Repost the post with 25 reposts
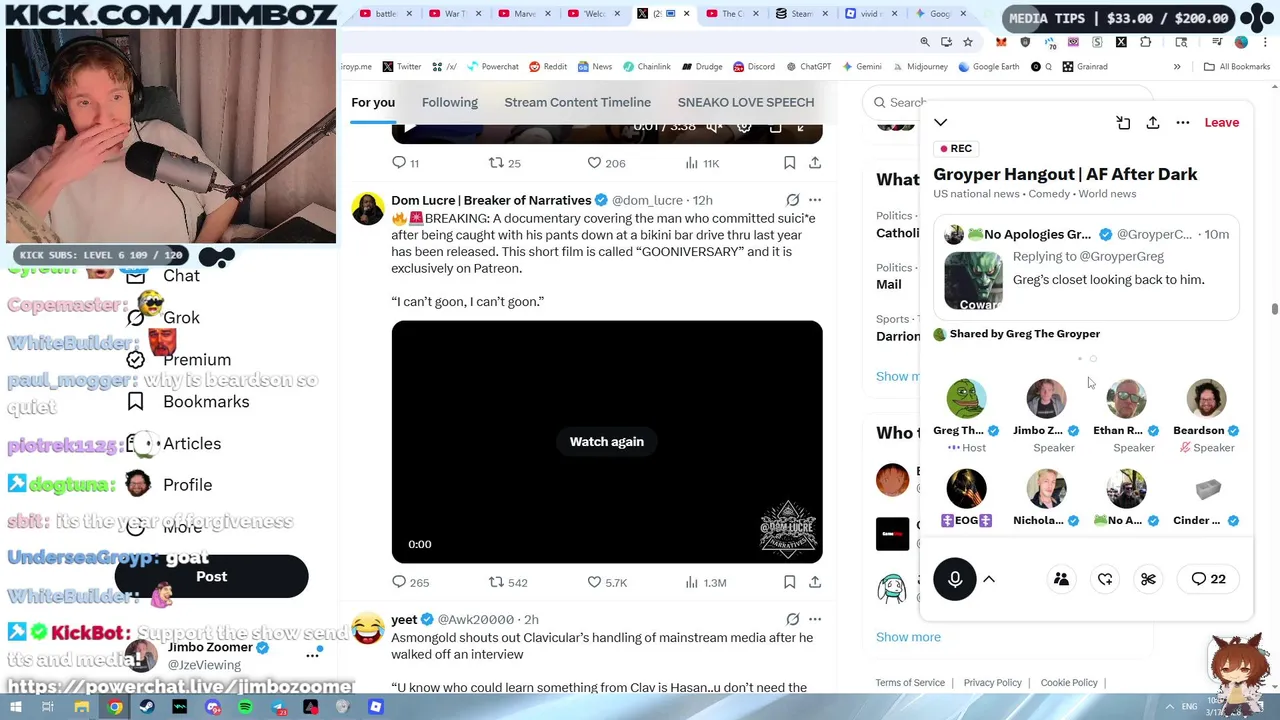Viewport: 1280px width, 720px height. tap(504, 163)
